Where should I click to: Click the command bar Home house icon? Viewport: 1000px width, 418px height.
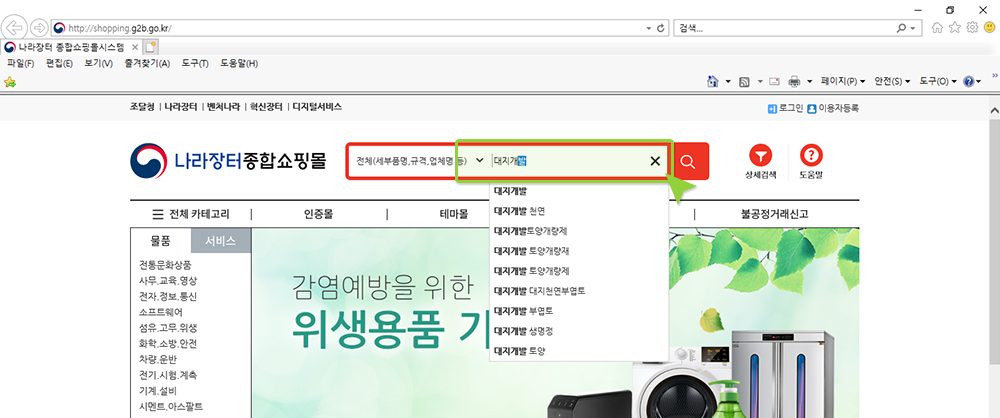click(714, 82)
